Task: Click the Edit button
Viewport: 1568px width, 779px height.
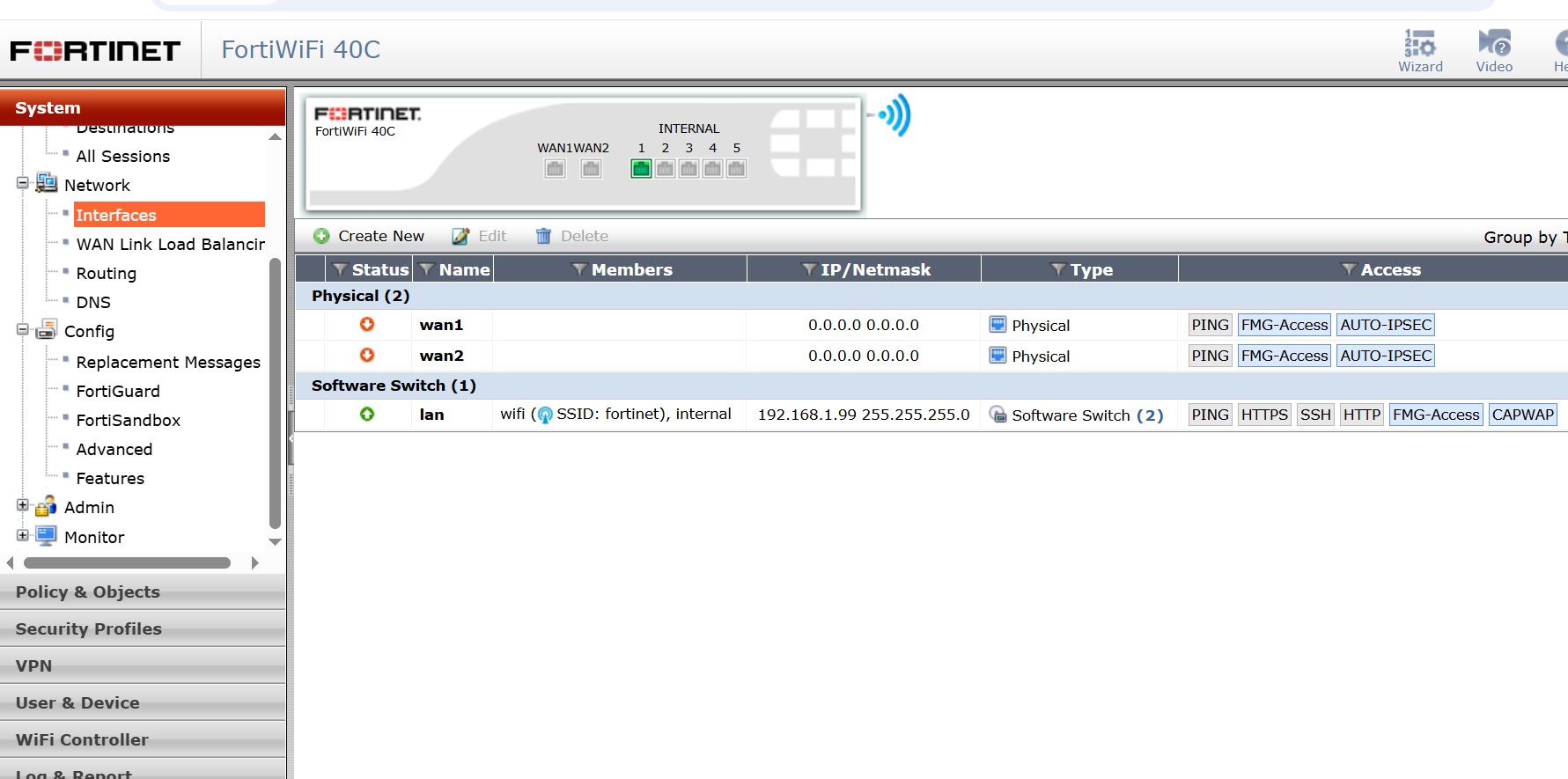Action: coord(480,236)
